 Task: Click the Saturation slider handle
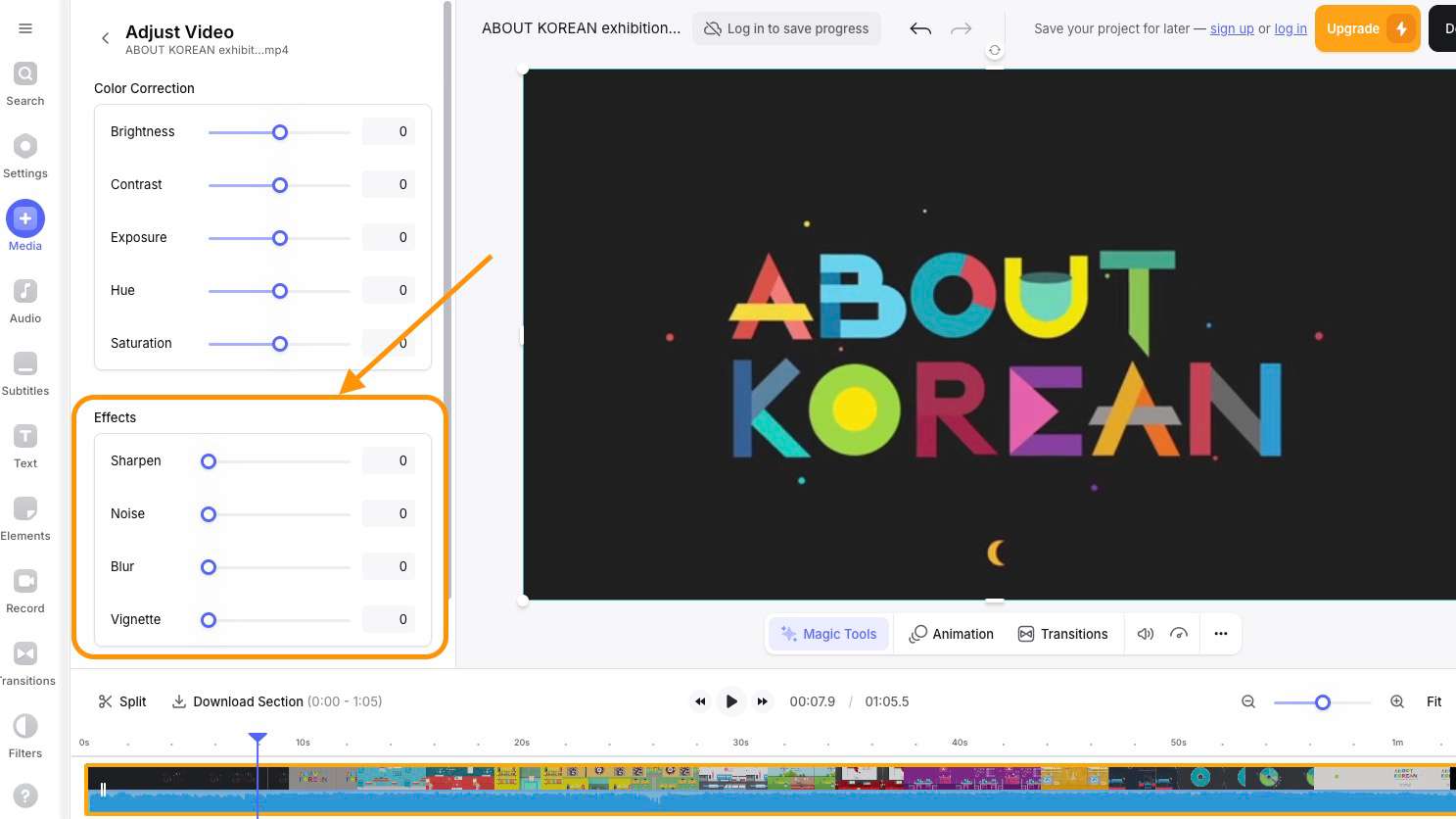[280, 344]
